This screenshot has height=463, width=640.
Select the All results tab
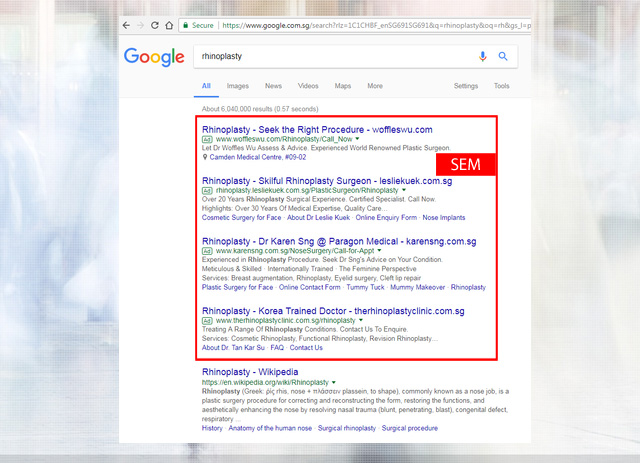[x=206, y=86]
